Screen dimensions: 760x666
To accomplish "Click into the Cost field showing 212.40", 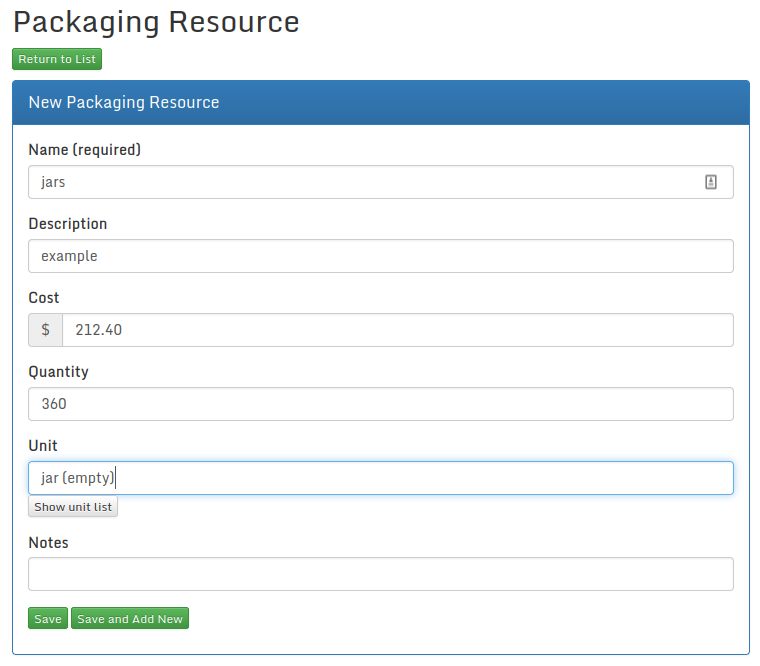I will (397, 330).
